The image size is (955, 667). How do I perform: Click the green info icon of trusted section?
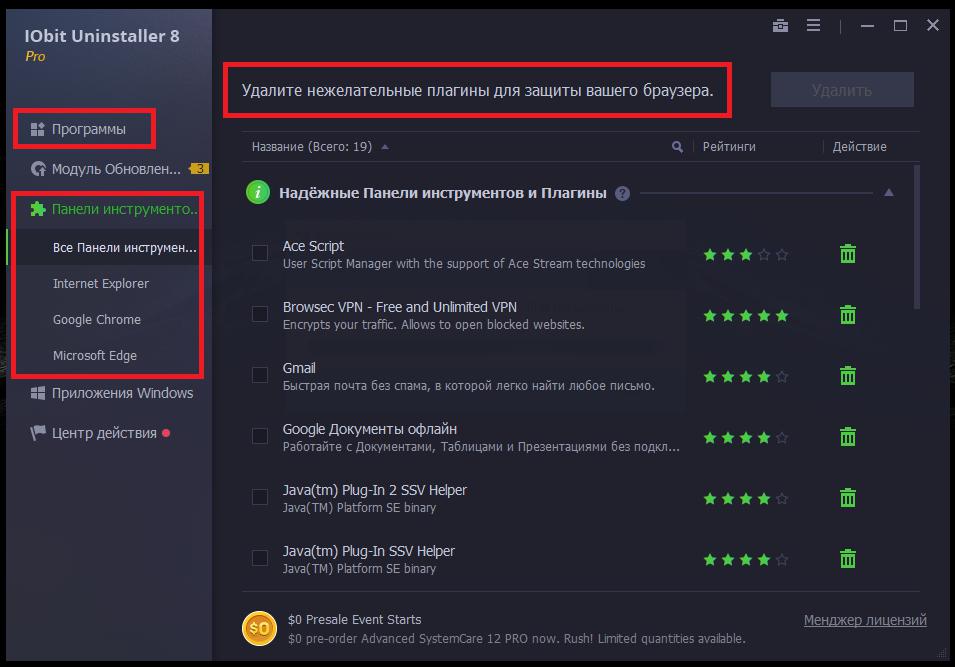(x=258, y=193)
